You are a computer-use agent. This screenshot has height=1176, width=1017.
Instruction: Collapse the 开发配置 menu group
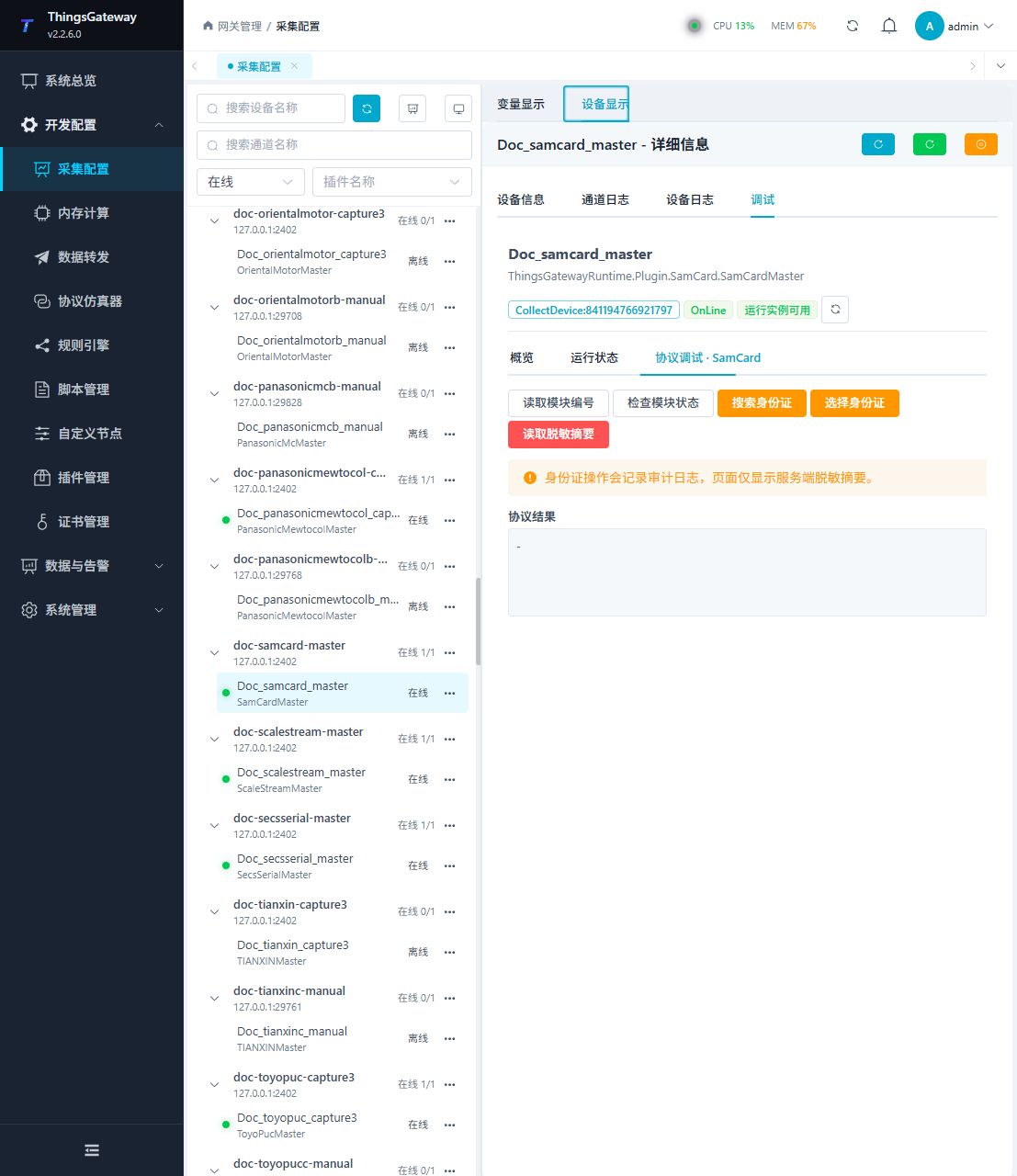[92, 125]
